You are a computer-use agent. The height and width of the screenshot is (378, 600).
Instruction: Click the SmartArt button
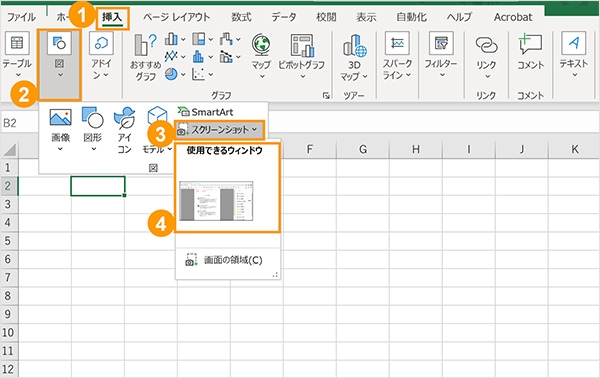(x=205, y=112)
